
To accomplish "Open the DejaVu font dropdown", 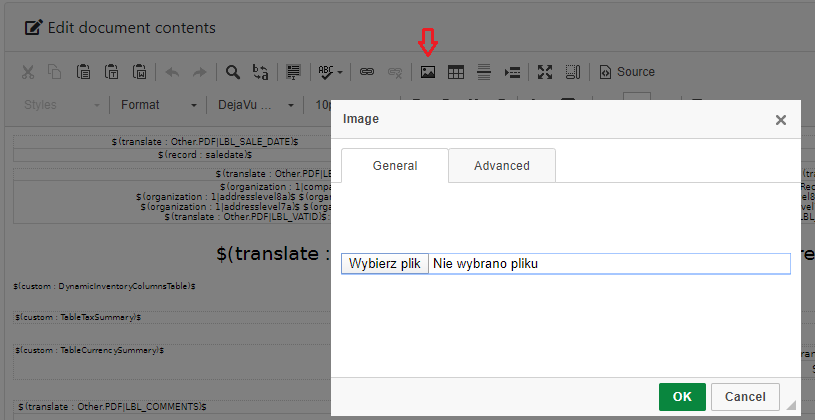I will click(x=256, y=105).
